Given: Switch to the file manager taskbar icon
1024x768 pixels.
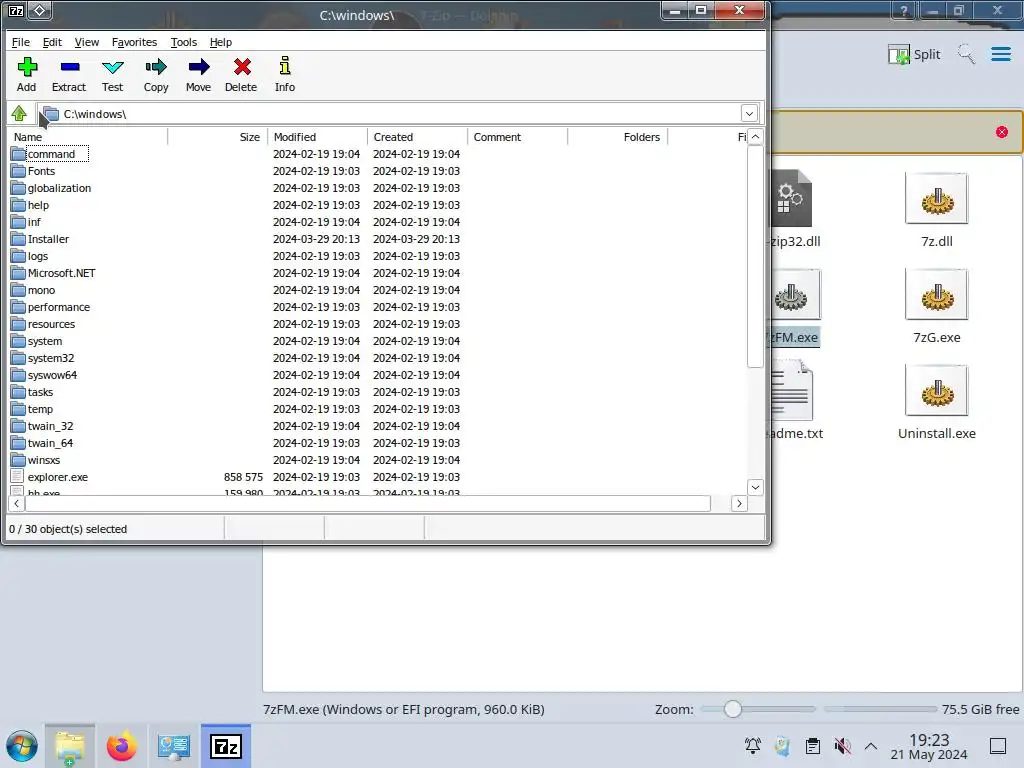Looking at the screenshot, I should (x=70, y=746).
